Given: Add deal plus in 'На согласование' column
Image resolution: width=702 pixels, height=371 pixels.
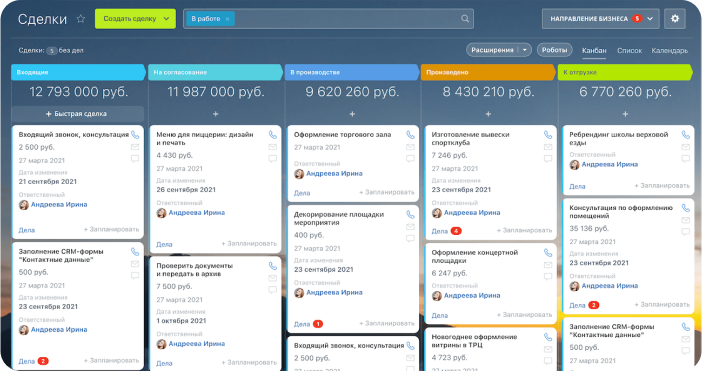Looking at the screenshot, I should click(x=215, y=114).
